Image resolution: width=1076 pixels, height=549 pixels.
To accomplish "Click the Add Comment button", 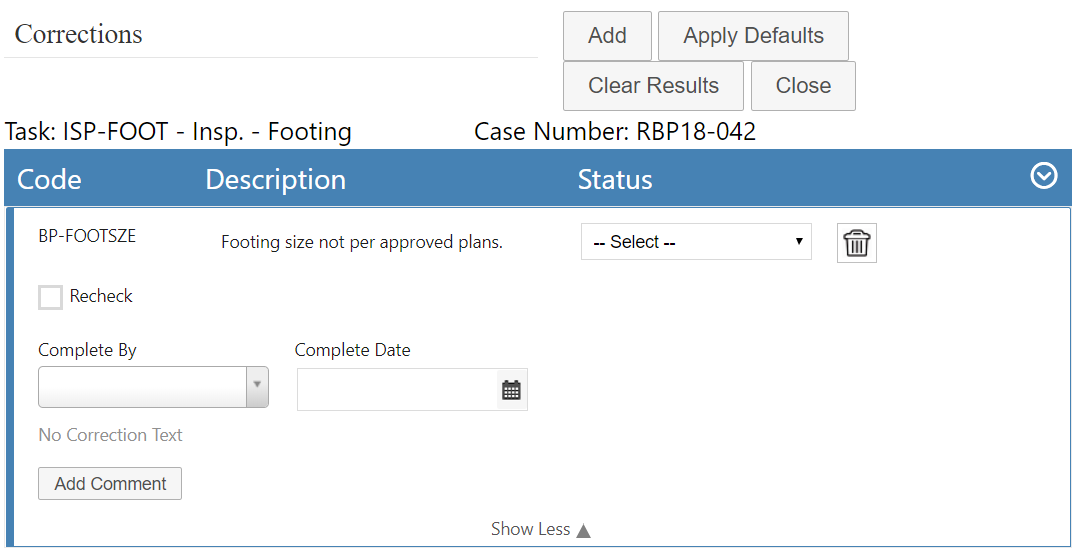I will (x=110, y=484).
